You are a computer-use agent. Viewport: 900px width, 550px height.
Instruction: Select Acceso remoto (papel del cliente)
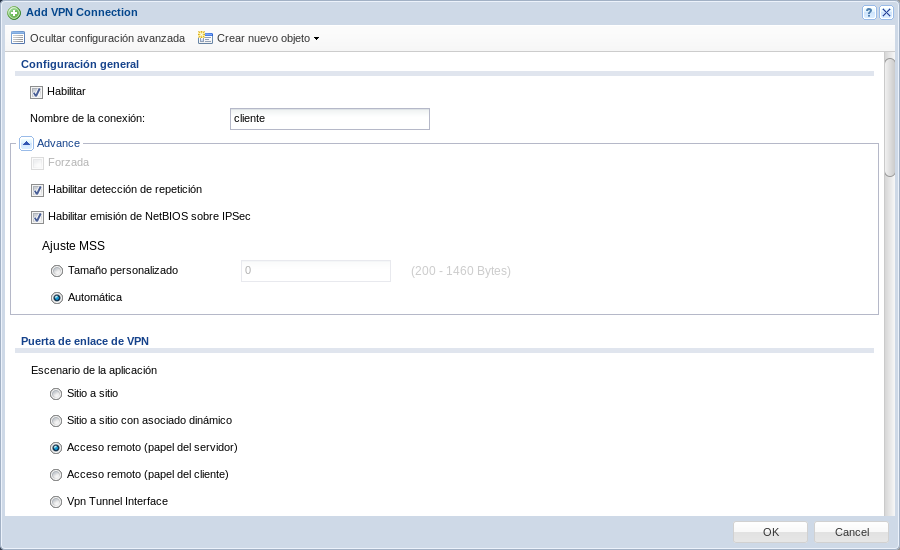click(x=56, y=475)
